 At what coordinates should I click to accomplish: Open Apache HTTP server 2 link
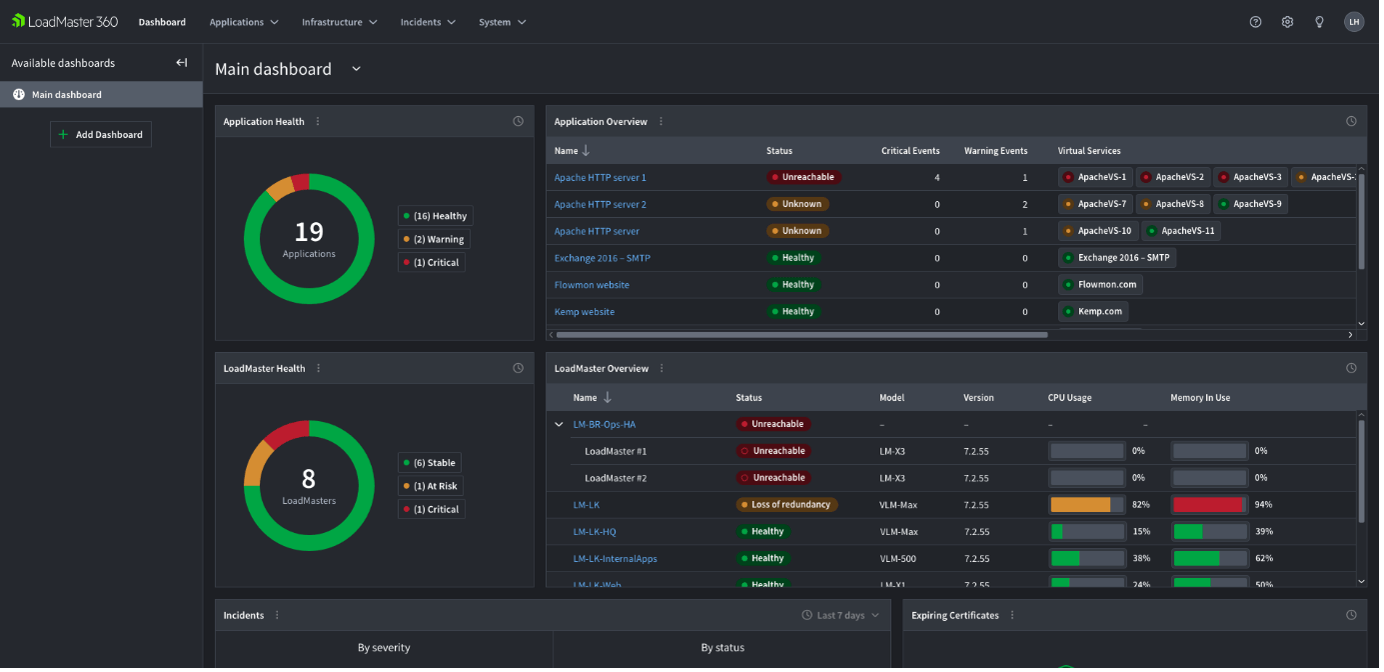coord(602,205)
